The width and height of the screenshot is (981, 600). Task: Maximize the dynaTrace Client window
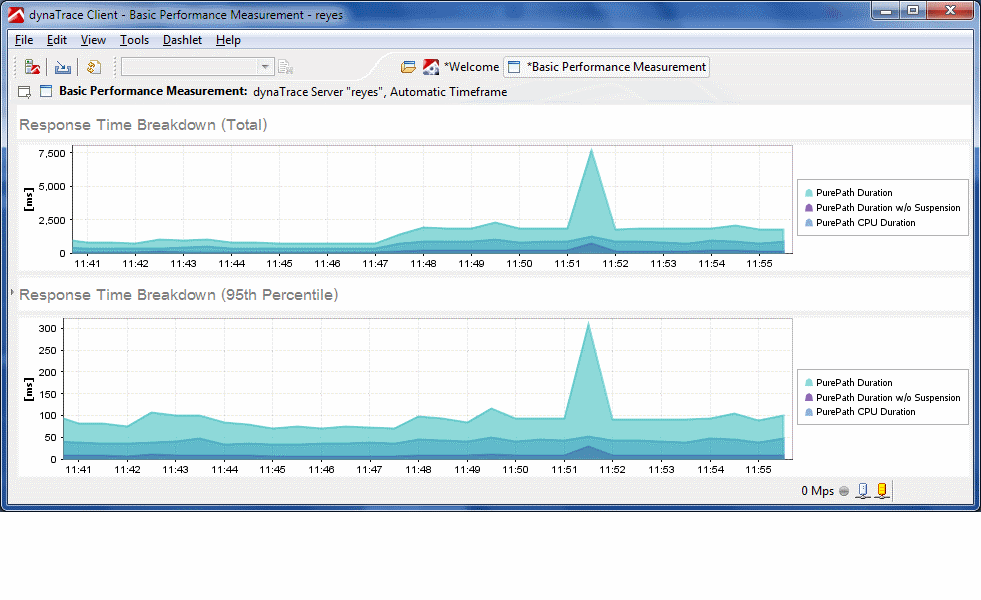pyautogui.click(x=913, y=11)
